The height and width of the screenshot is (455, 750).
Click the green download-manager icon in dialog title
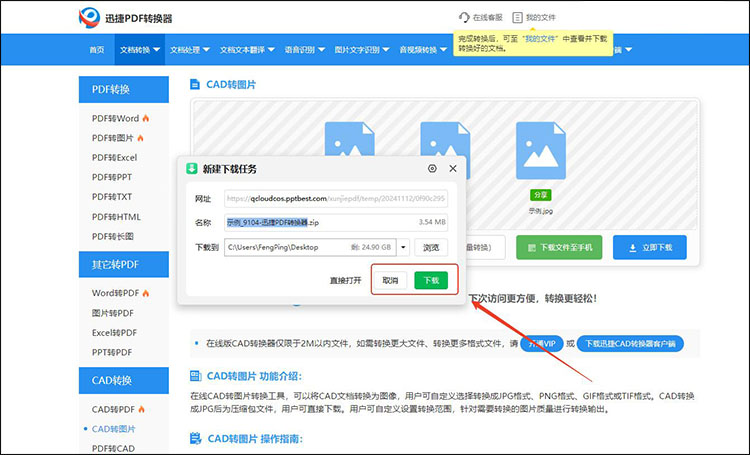click(x=192, y=168)
